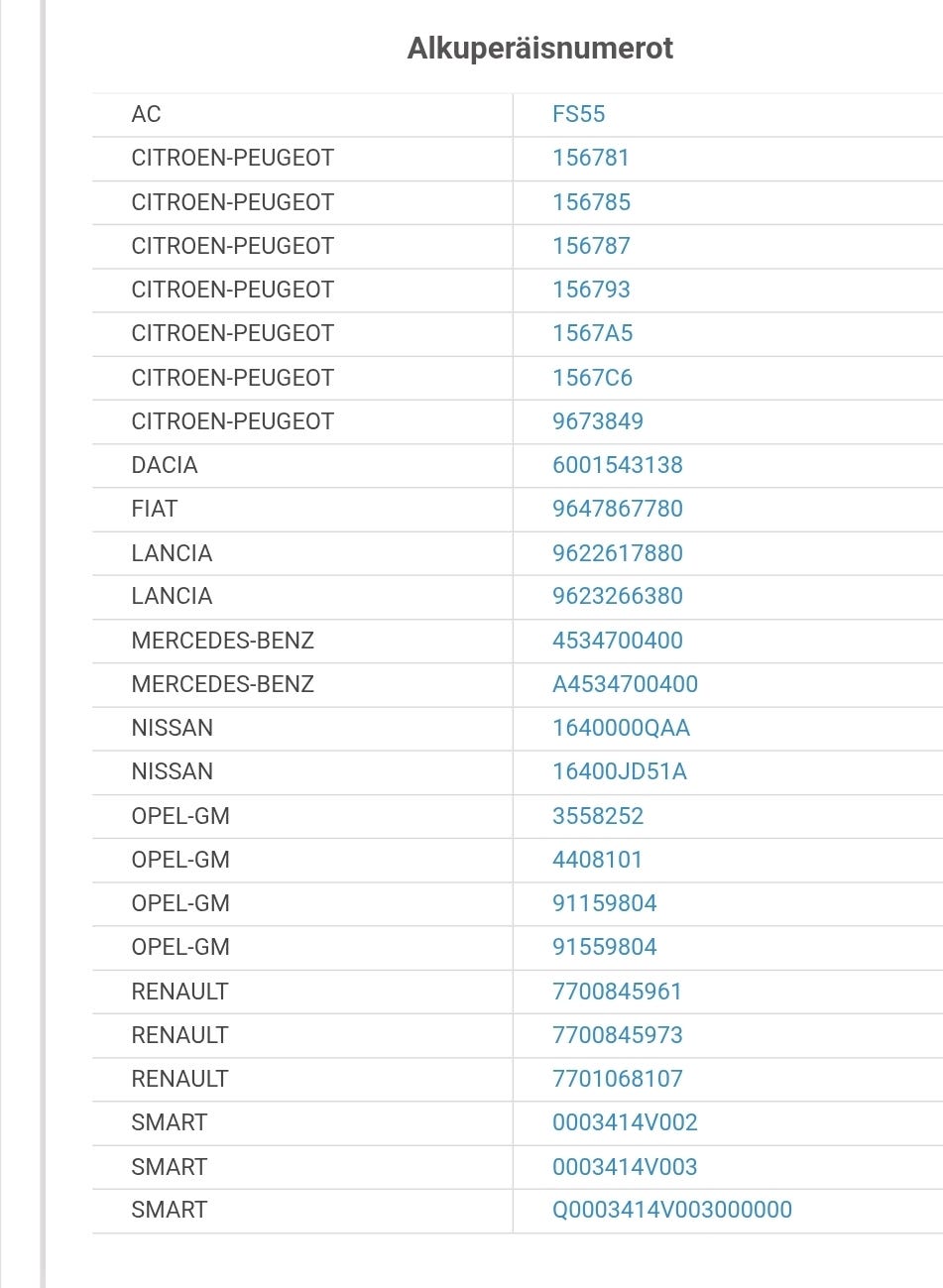Click Nissan number 1640000QAA
Image resolution: width=943 pixels, height=1288 pixels.
click(x=621, y=728)
